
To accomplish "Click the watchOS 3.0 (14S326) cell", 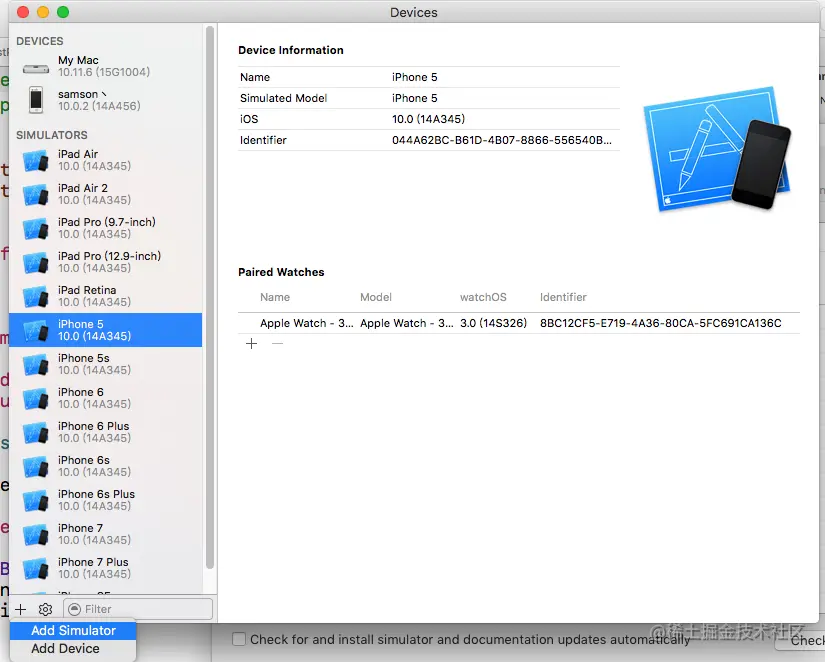I will click(493, 323).
